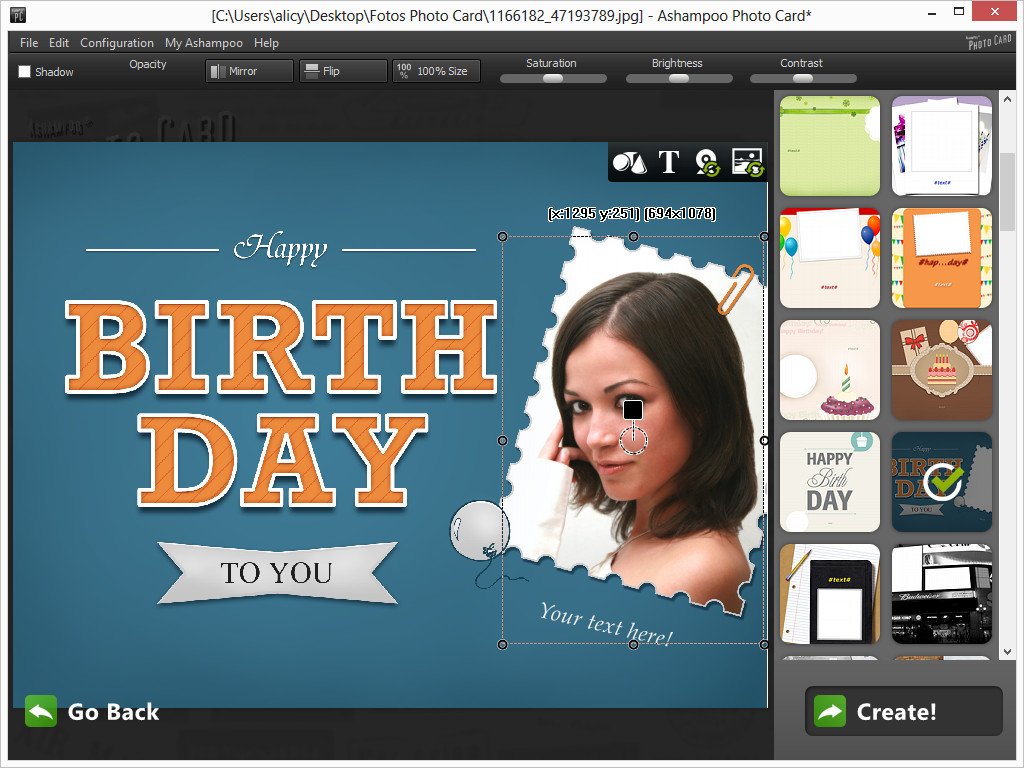The height and width of the screenshot is (768, 1024).
Task: Enable the Shadow checkbox
Action: (25, 72)
